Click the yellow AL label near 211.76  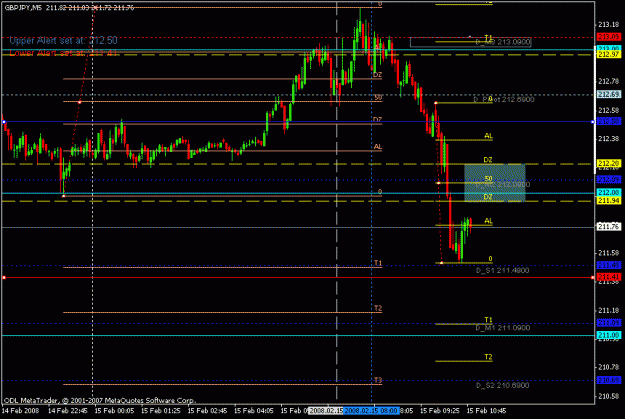click(x=488, y=221)
